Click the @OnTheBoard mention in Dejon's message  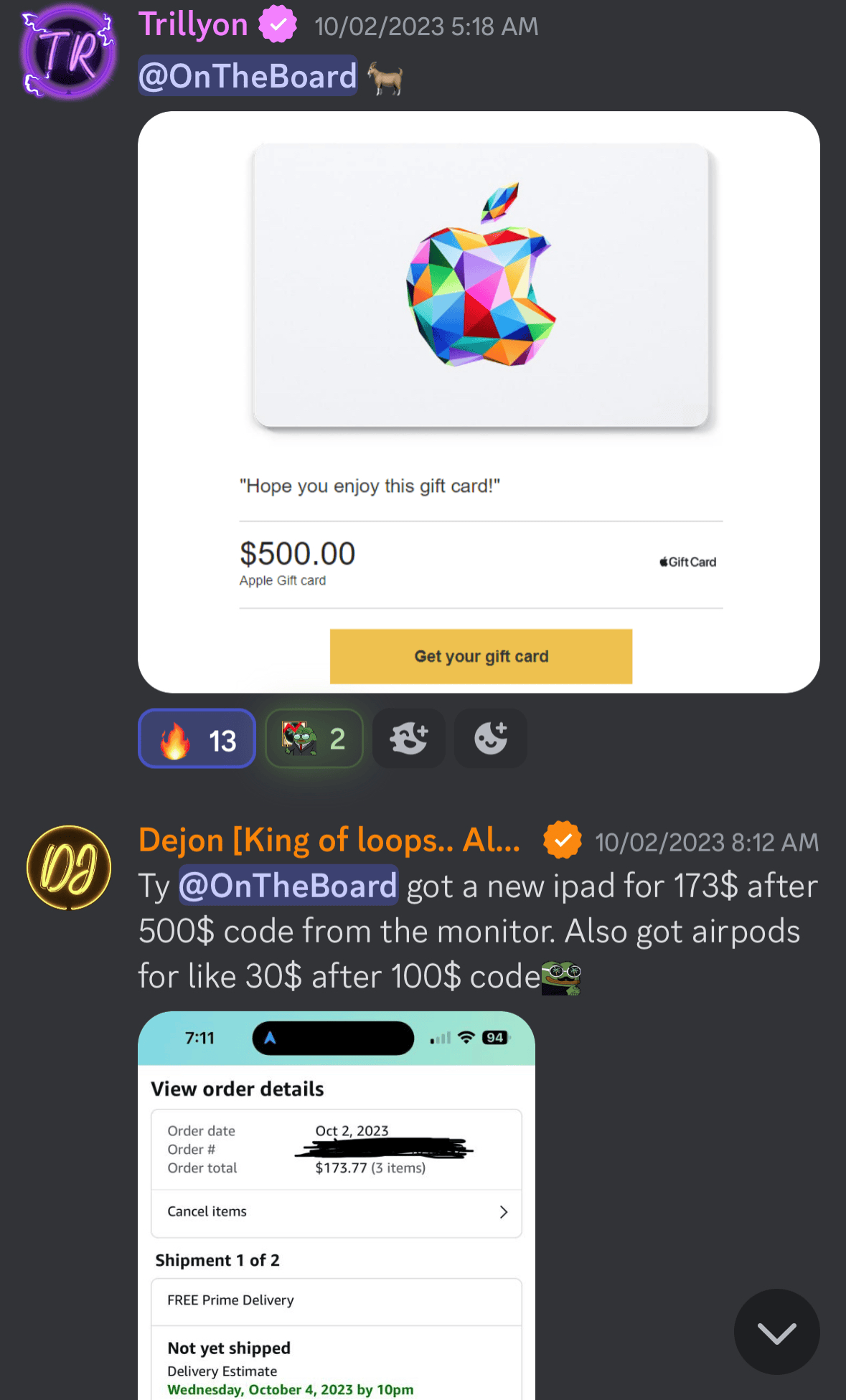tap(288, 886)
